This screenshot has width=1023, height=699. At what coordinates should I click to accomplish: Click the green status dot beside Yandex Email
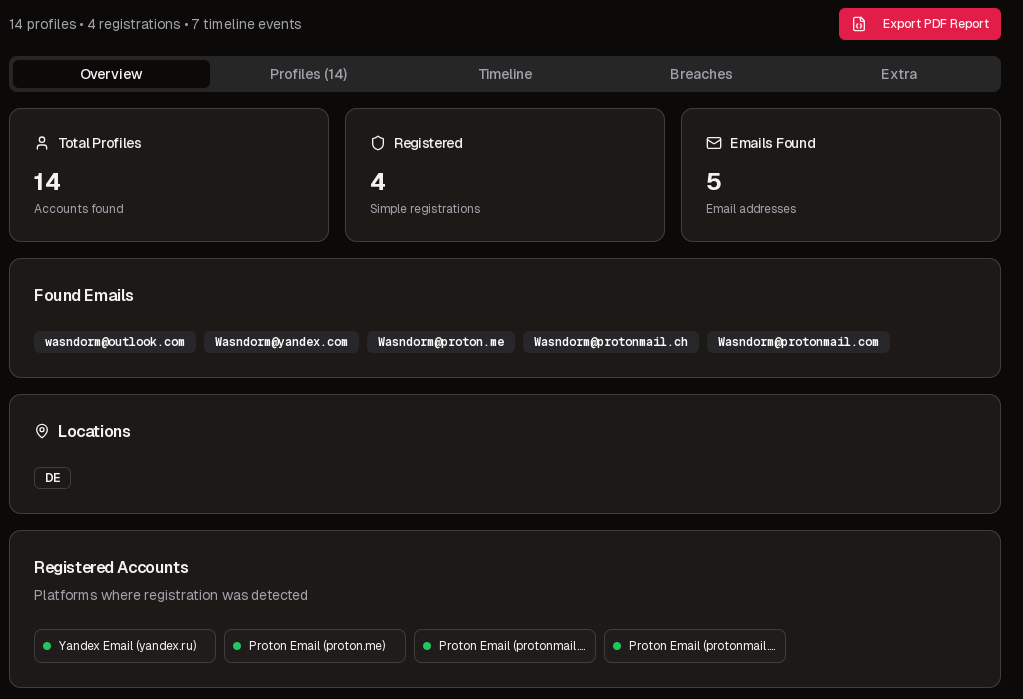[x=47, y=646]
